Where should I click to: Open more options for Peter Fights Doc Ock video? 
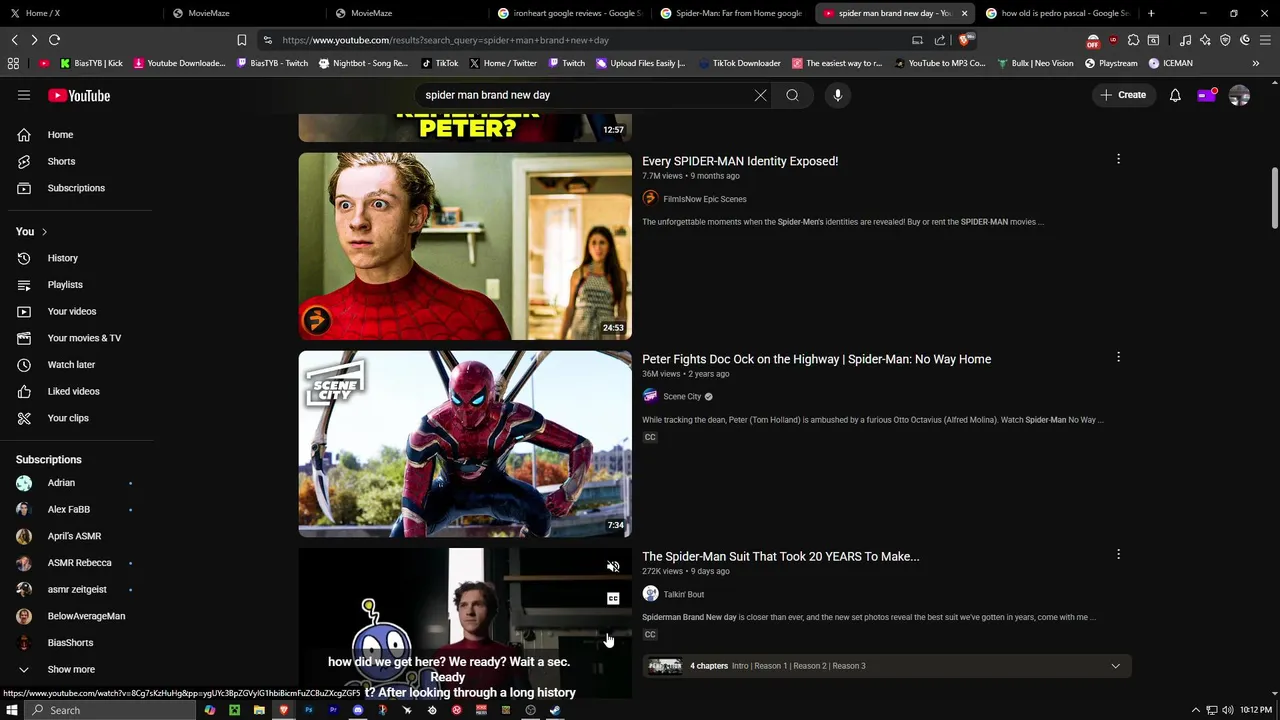[x=1118, y=357]
